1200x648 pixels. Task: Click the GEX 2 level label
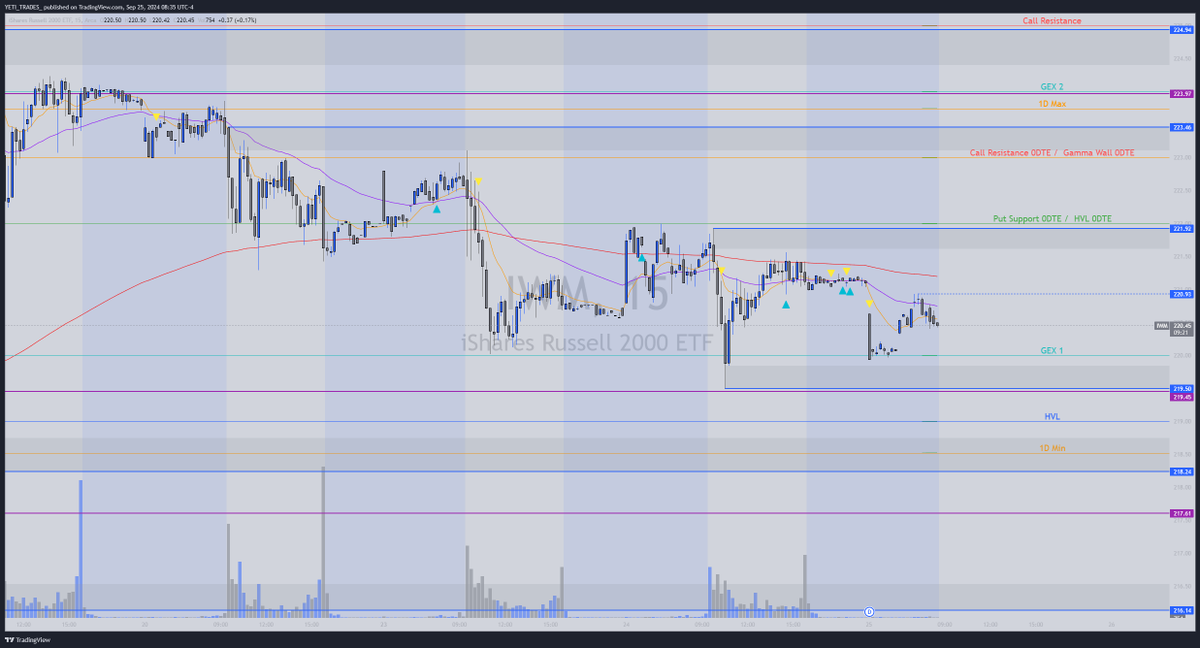[x=1051, y=86]
